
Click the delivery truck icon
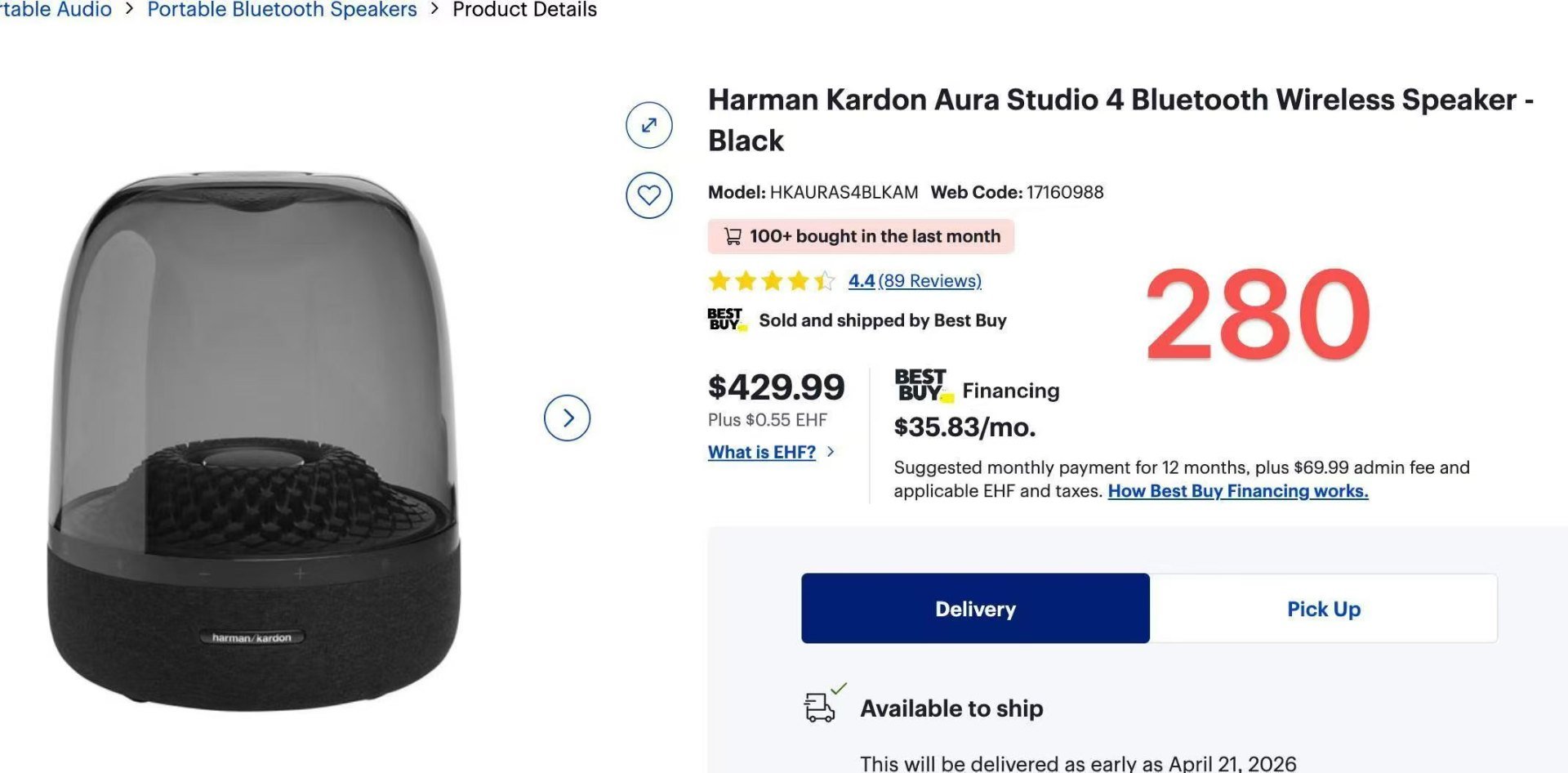pyautogui.click(x=821, y=707)
